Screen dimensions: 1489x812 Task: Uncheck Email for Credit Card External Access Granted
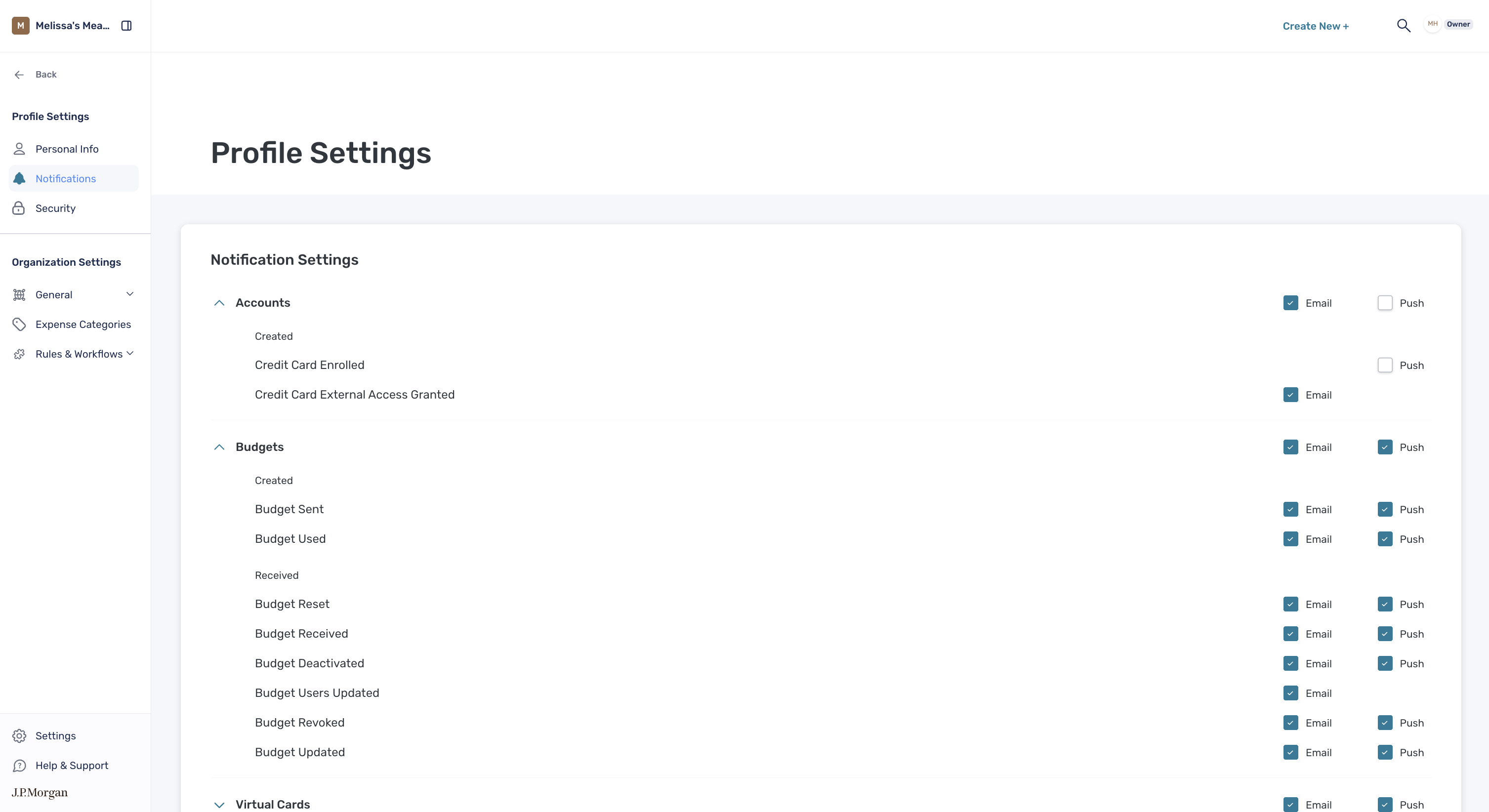pos(1291,395)
